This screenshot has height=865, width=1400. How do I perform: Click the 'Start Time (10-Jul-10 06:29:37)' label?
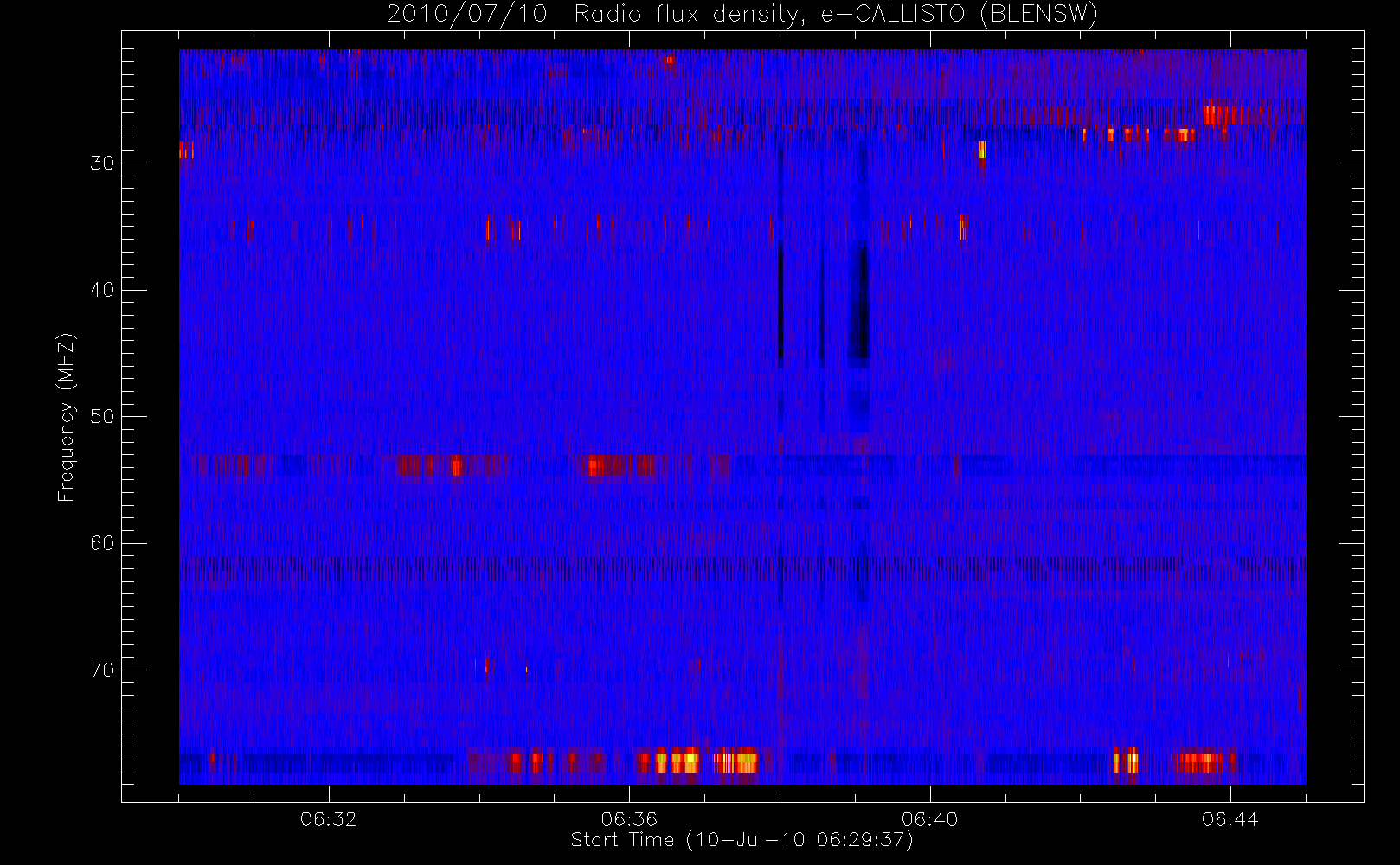pos(742,840)
